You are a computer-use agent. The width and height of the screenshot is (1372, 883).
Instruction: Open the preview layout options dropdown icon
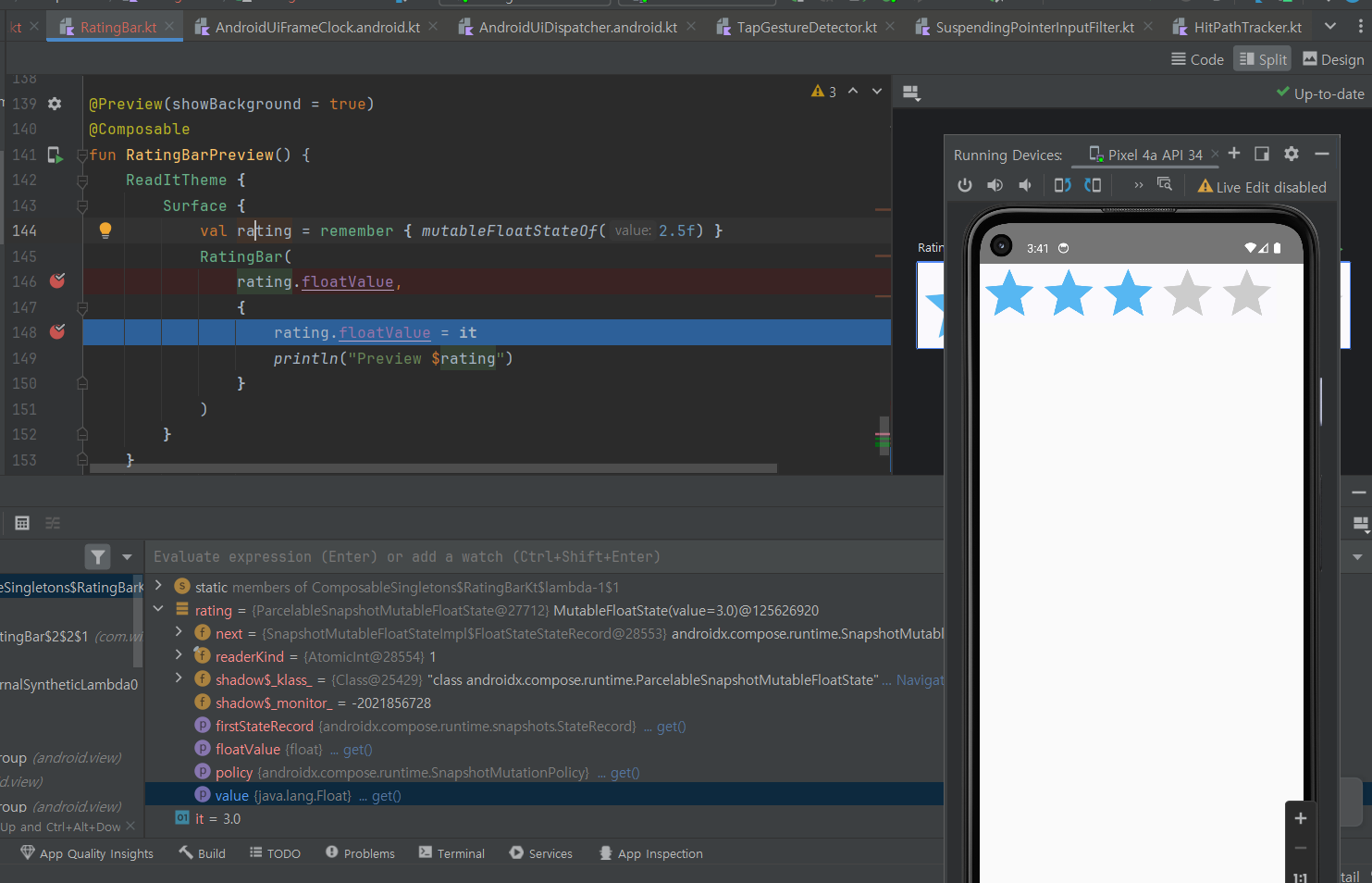[x=911, y=93]
